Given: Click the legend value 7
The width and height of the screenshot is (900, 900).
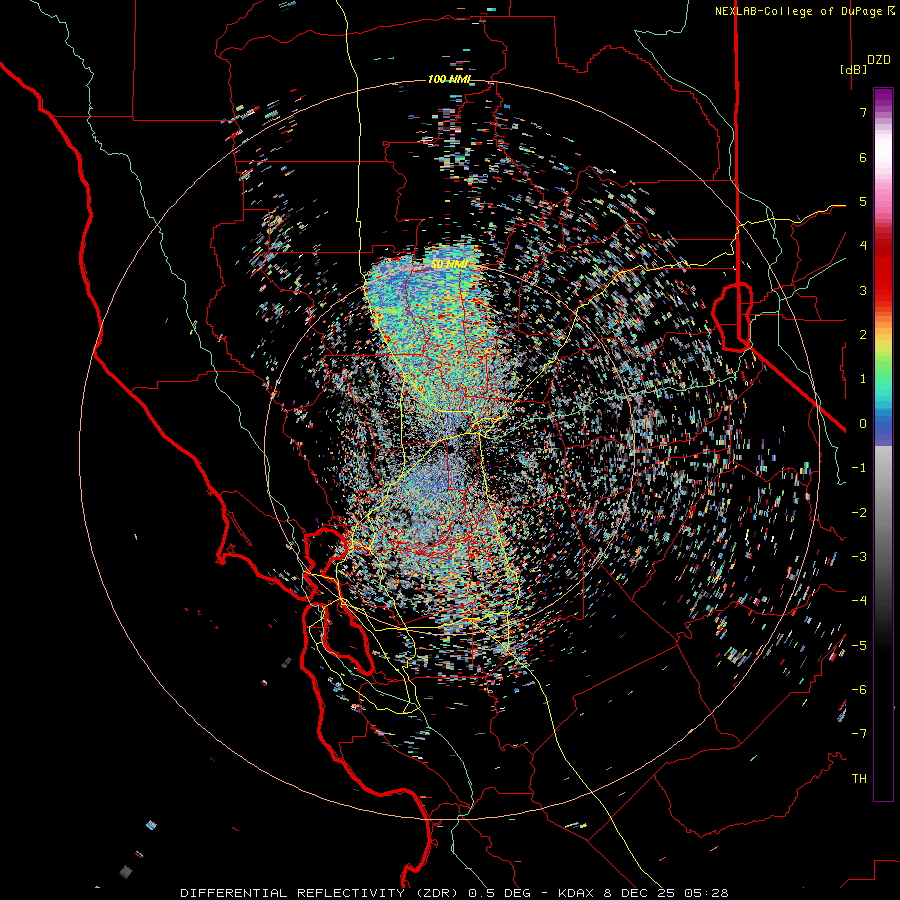Looking at the screenshot, I should 863,112.
